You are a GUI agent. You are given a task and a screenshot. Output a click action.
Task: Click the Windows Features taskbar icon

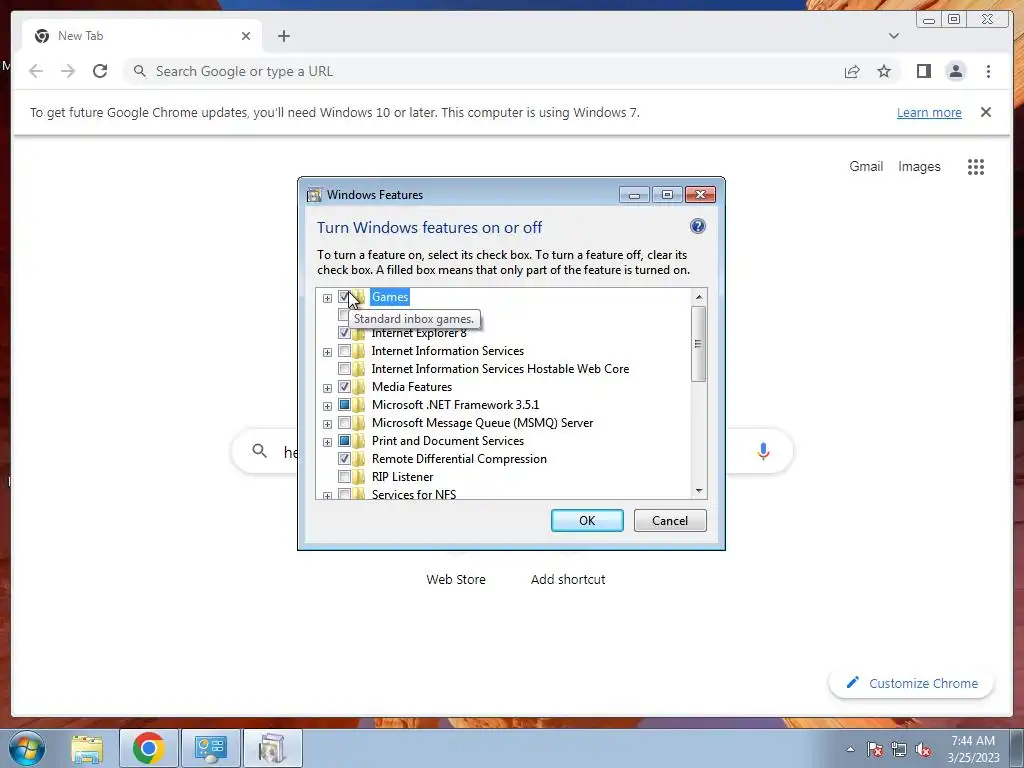(x=273, y=749)
